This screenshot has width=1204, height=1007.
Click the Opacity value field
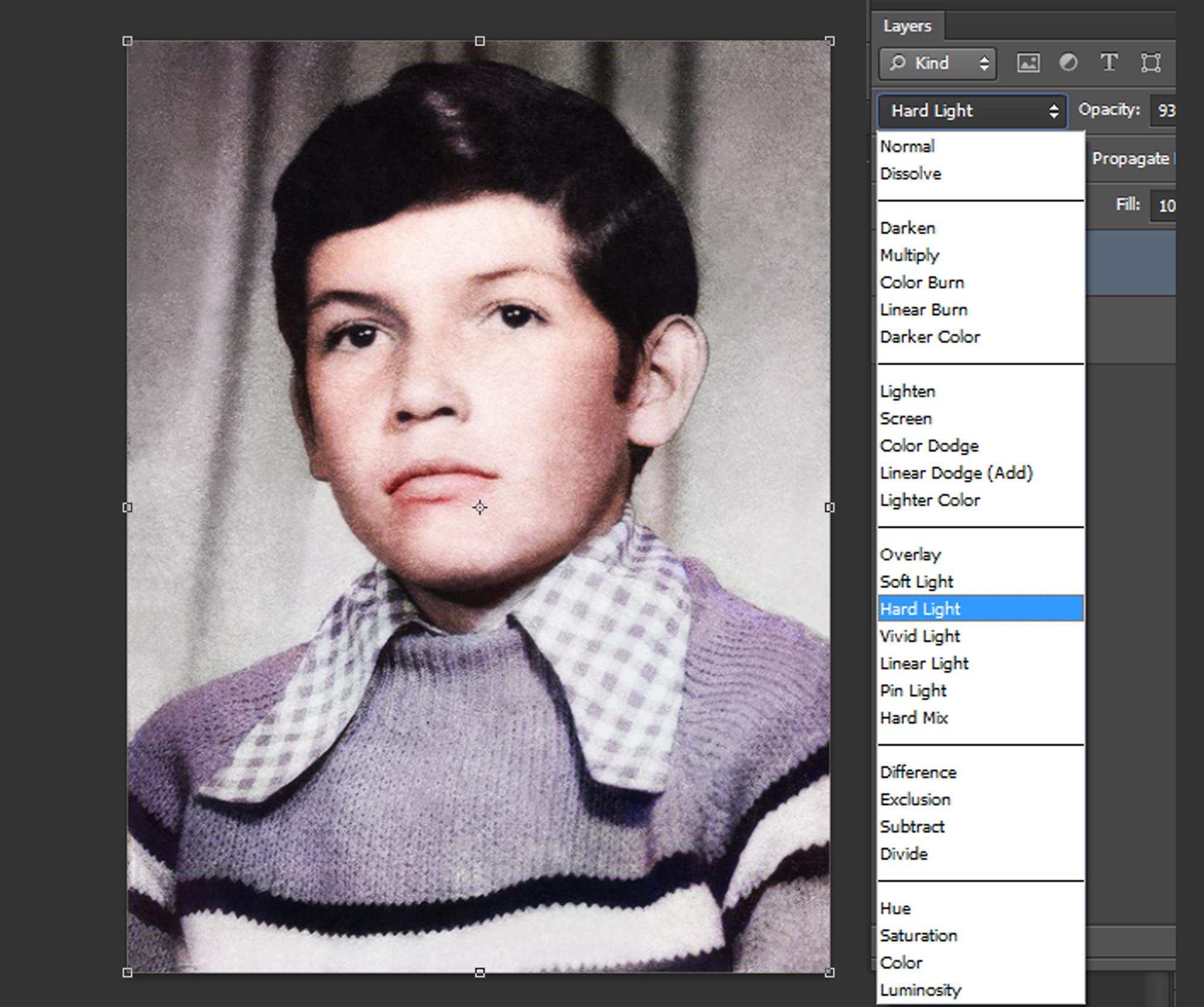point(1163,111)
